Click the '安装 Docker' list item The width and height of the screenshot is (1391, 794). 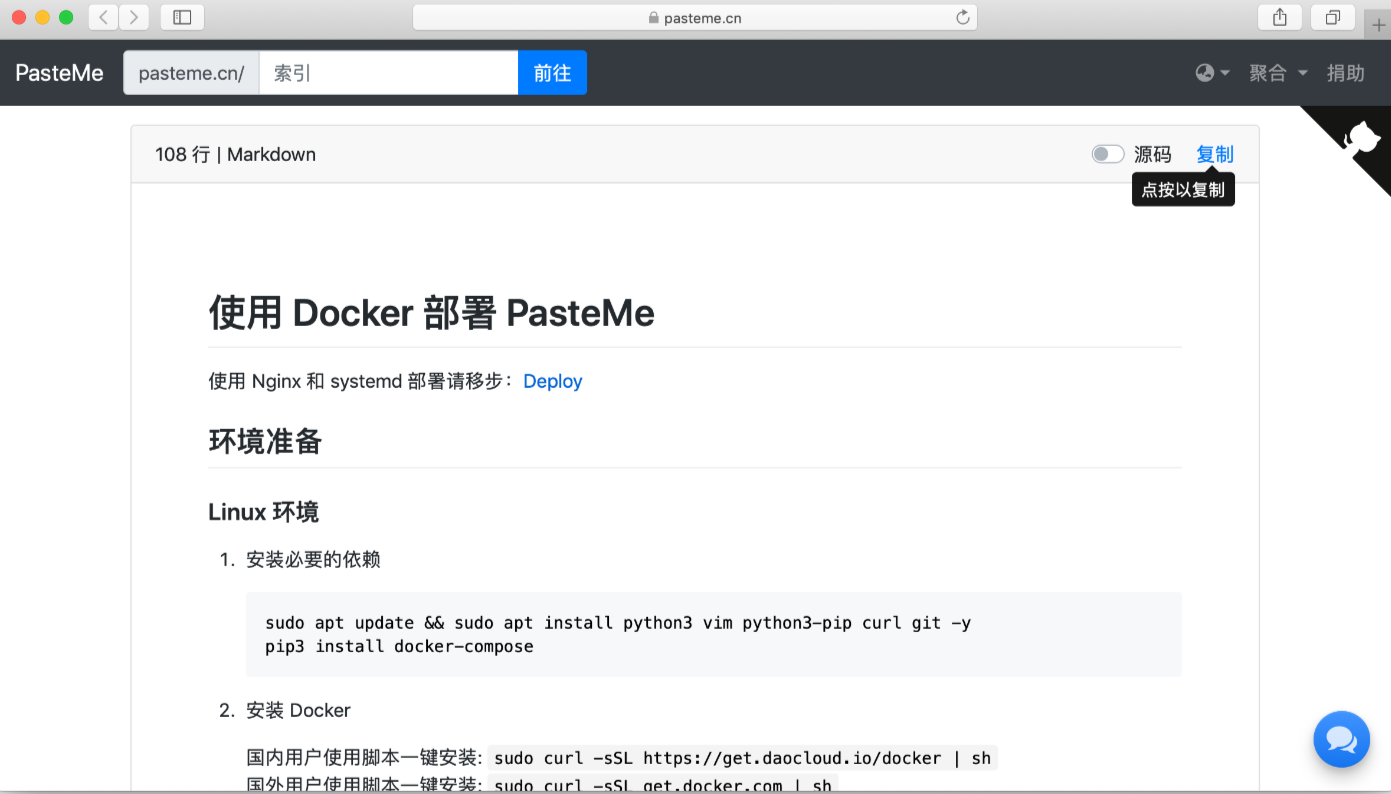tap(298, 710)
